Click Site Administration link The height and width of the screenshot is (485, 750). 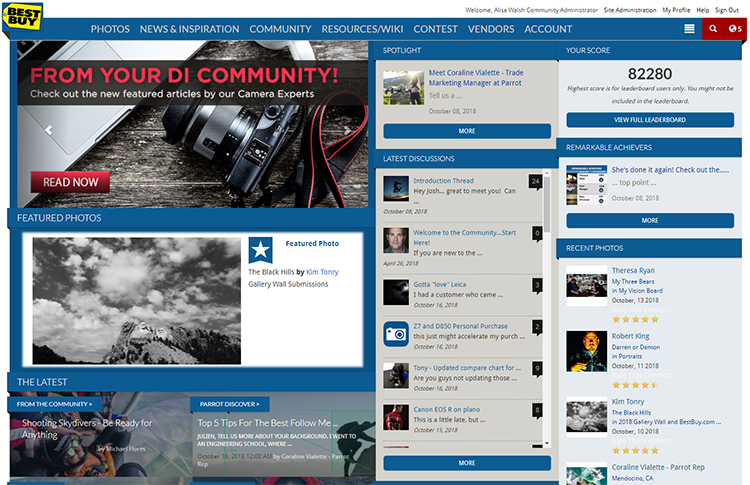(630, 10)
